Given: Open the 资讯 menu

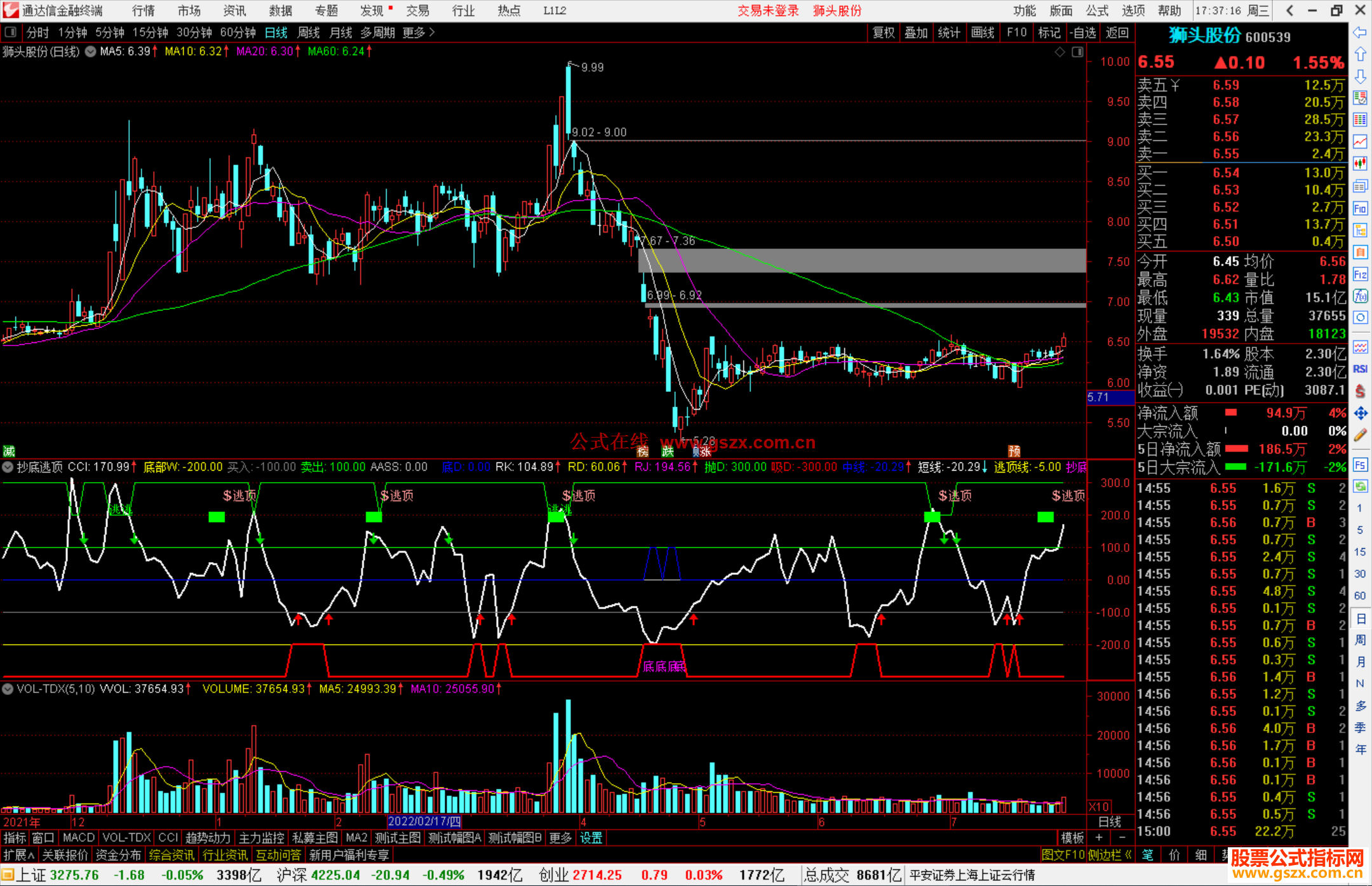Looking at the screenshot, I should (x=235, y=10).
